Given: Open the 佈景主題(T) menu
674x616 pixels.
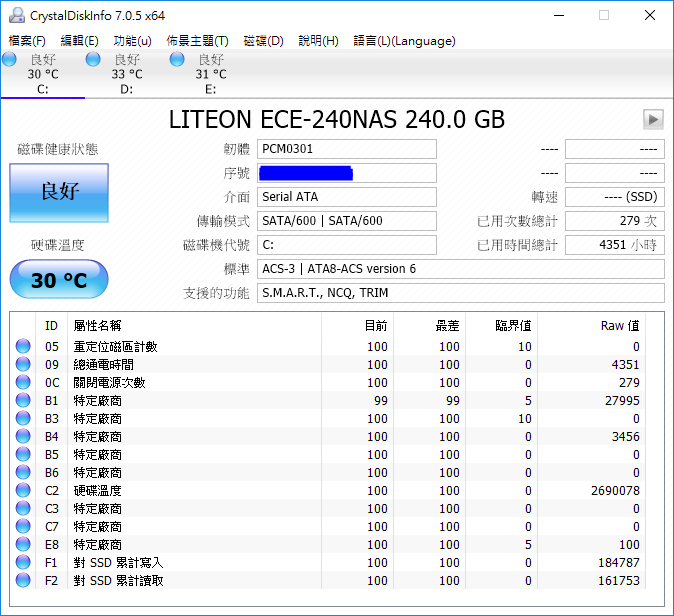Looking at the screenshot, I should click(197, 41).
